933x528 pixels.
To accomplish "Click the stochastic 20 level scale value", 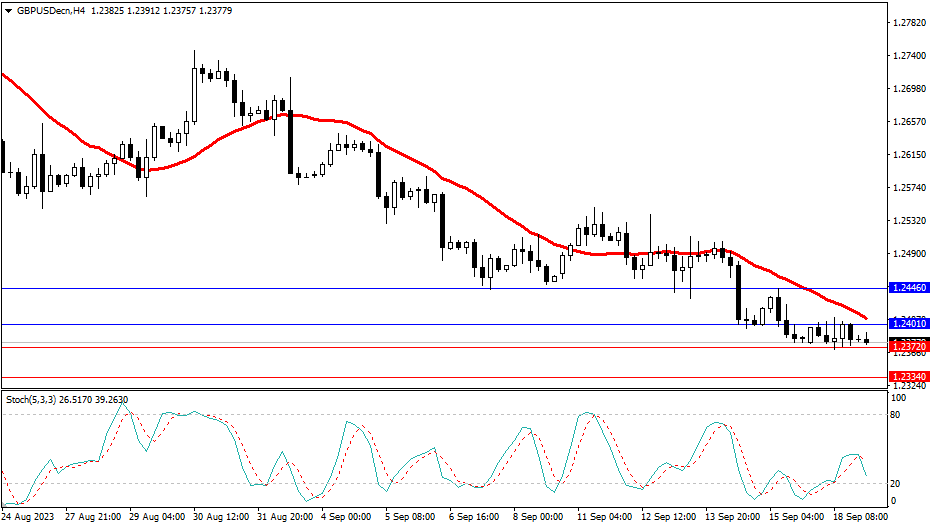I will click(896, 483).
